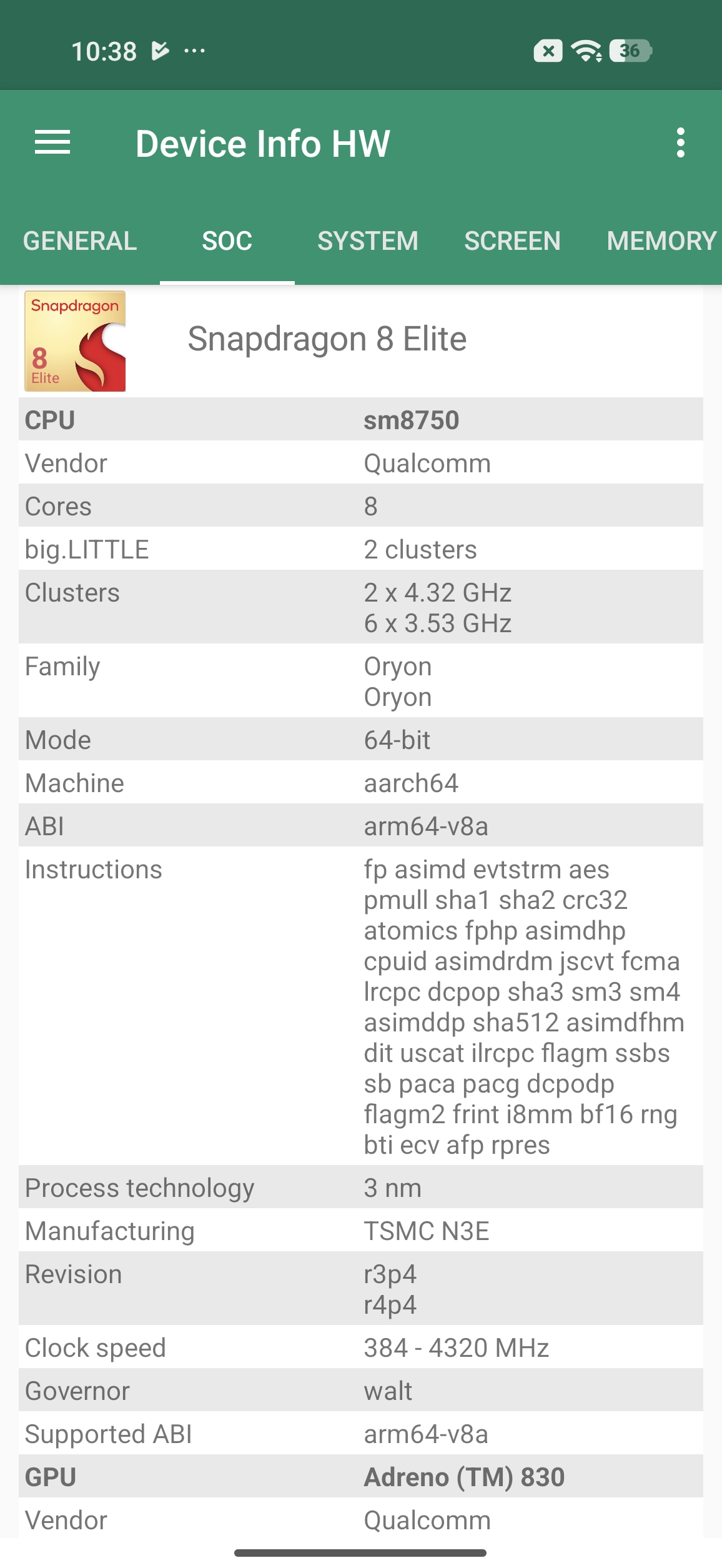Select the SOC tab
The height and width of the screenshot is (1568, 722).
click(x=227, y=241)
